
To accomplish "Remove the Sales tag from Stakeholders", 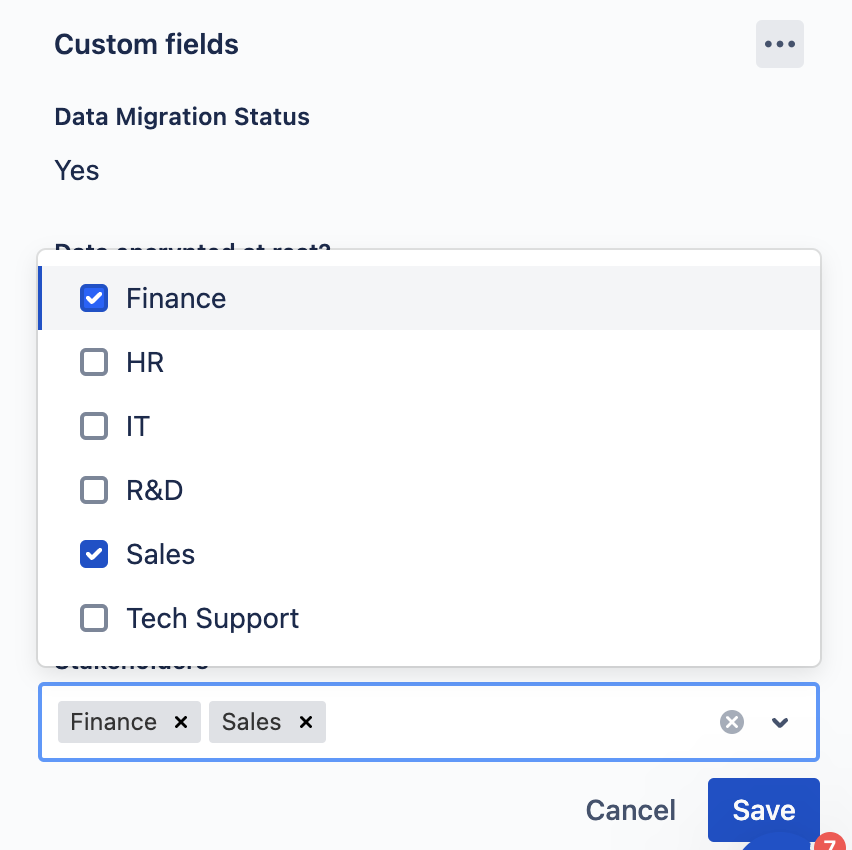I will [x=305, y=722].
